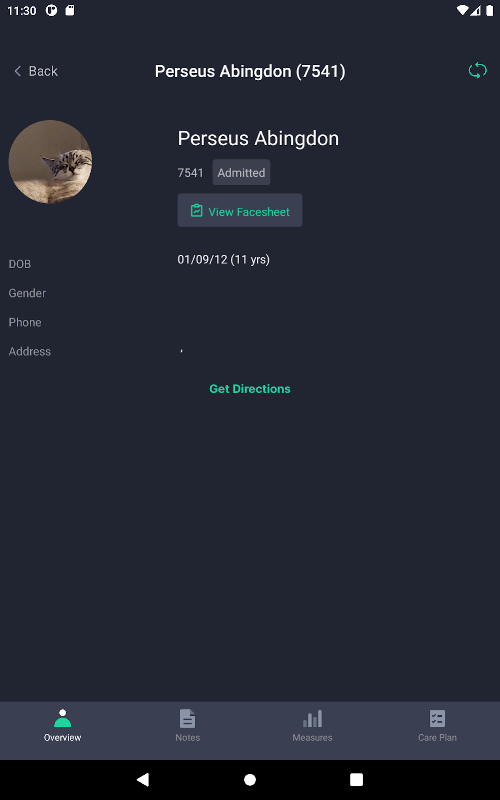The height and width of the screenshot is (800, 500).
Task: Click the Get Directions link
Action: pyautogui.click(x=250, y=389)
